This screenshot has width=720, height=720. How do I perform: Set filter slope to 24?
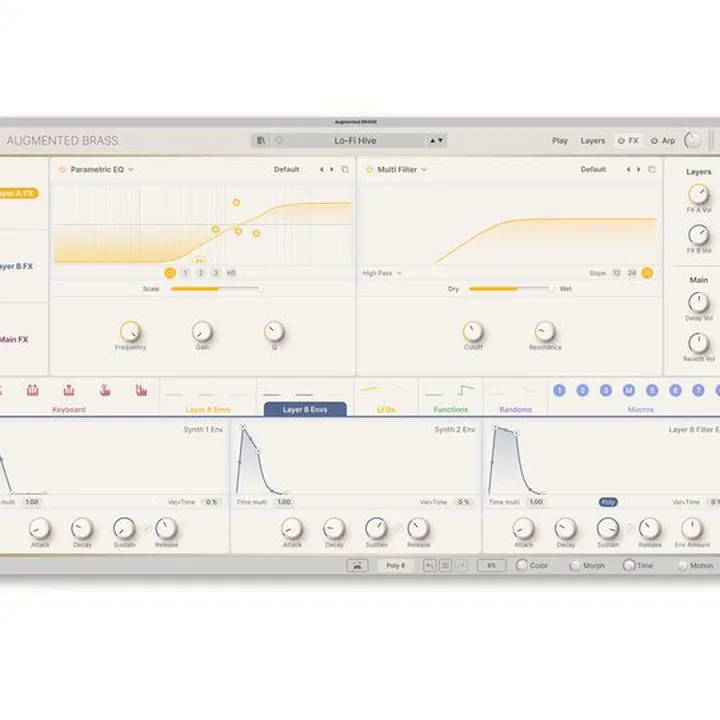[x=632, y=273]
